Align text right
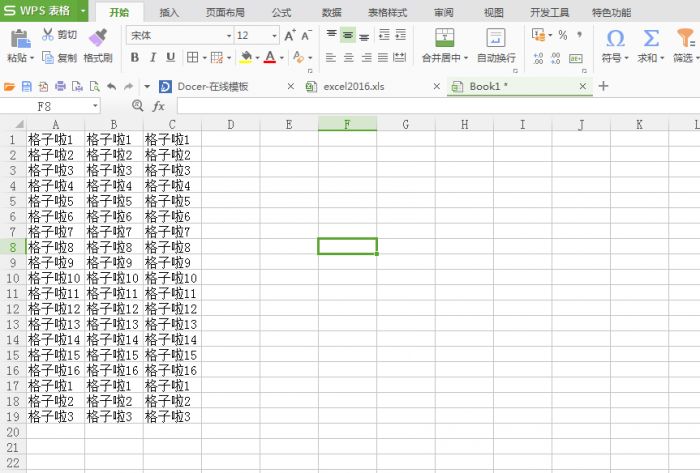The height and width of the screenshot is (473, 700). (x=366, y=58)
